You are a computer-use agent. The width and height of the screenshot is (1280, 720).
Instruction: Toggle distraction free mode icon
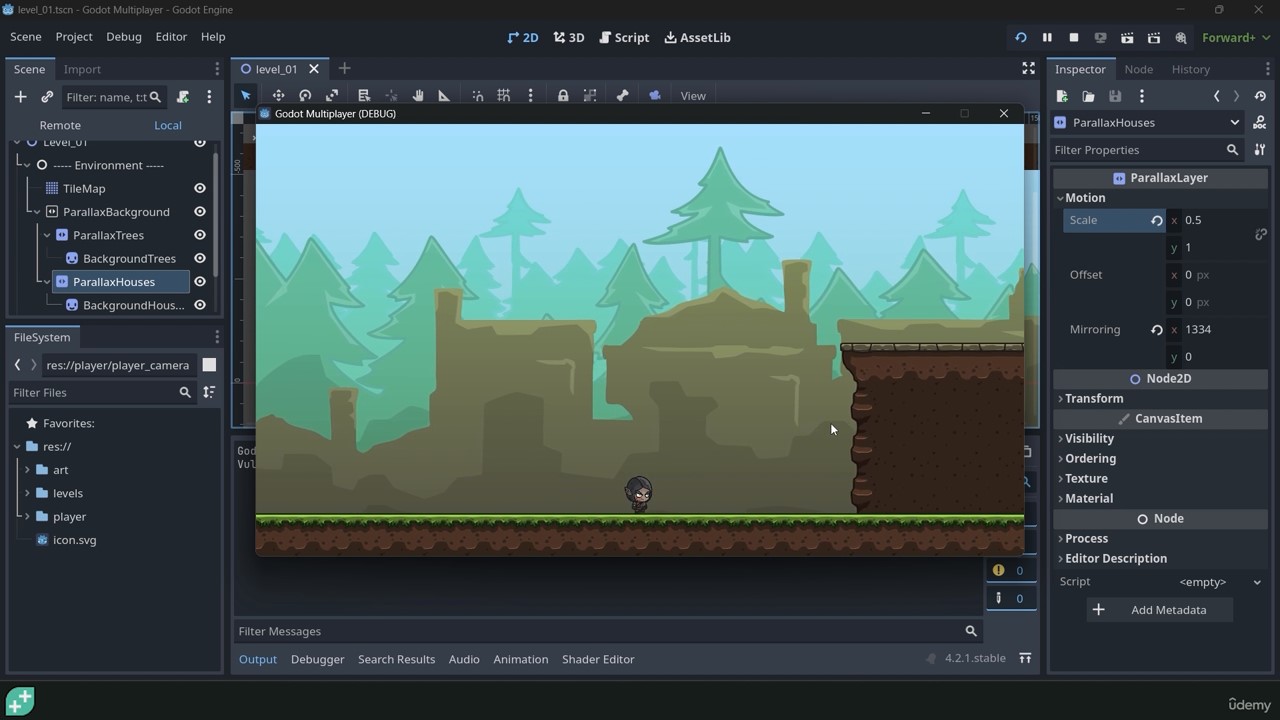(1028, 69)
